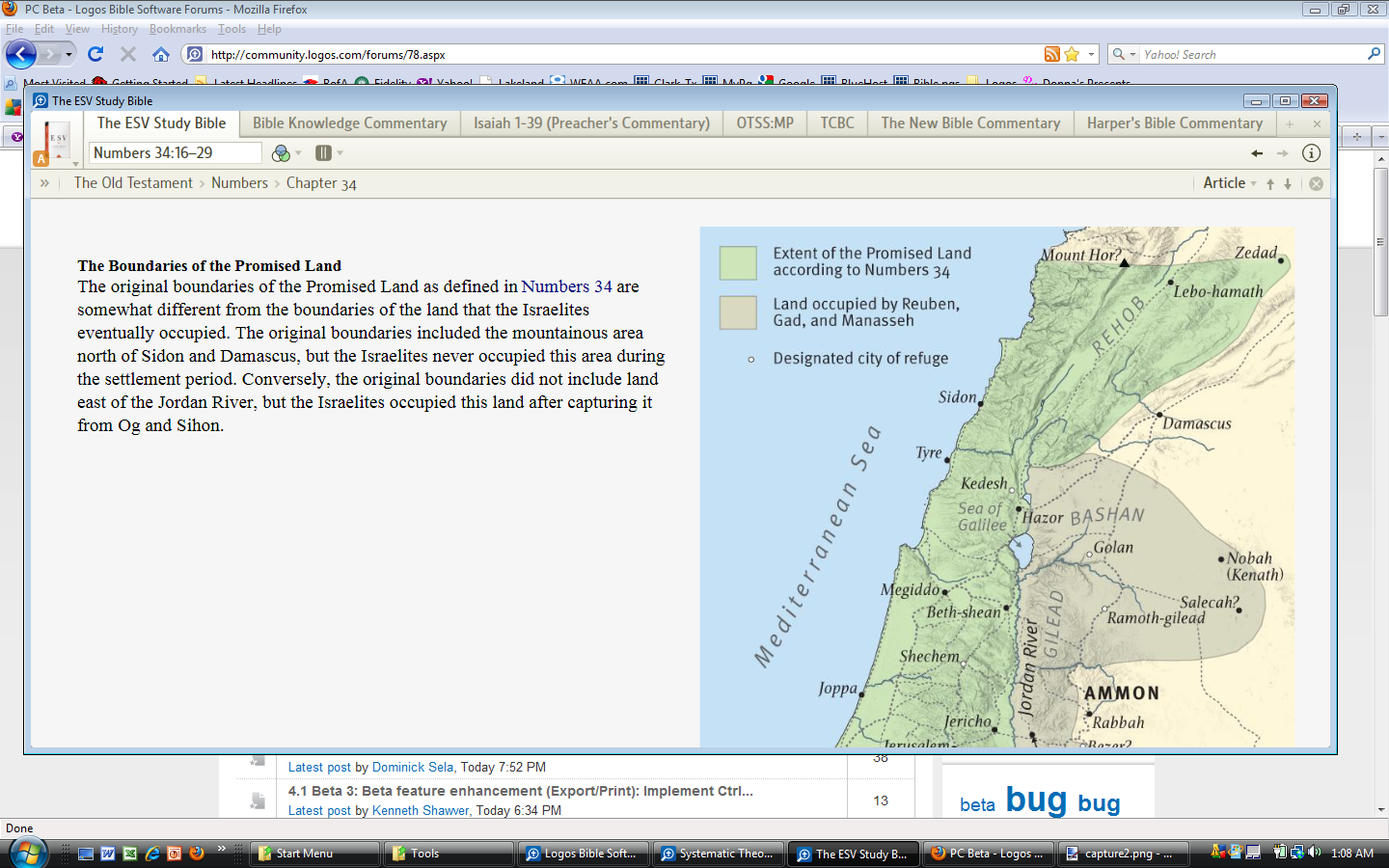The height and width of the screenshot is (868, 1389).
Task: Open Windows Start orb
Action: click(x=27, y=854)
